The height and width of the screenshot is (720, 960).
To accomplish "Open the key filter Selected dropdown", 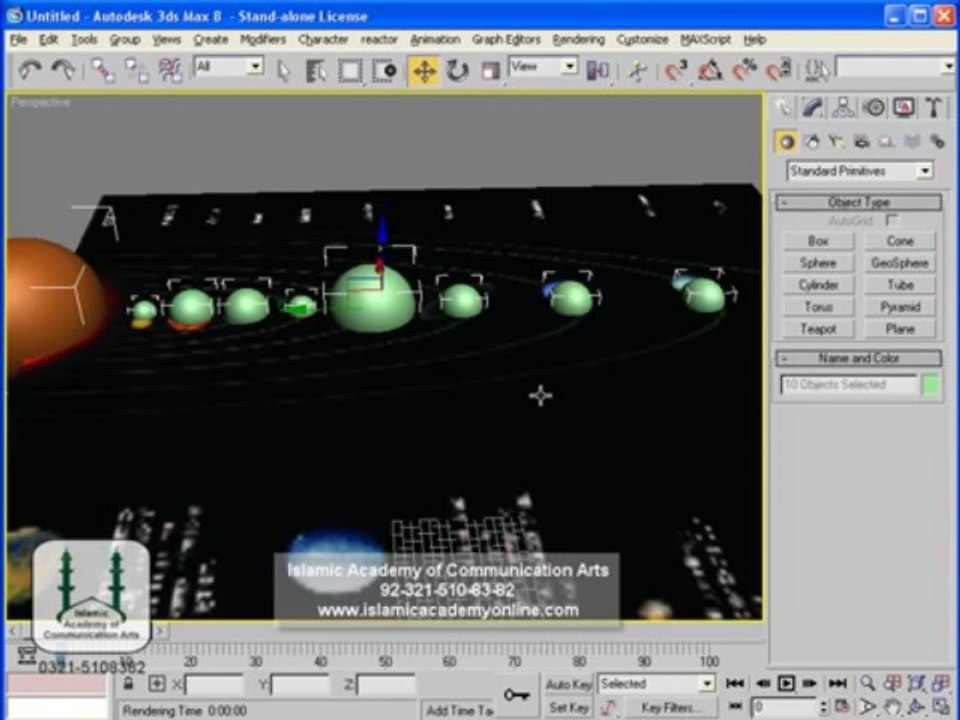I will coord(656,684).
